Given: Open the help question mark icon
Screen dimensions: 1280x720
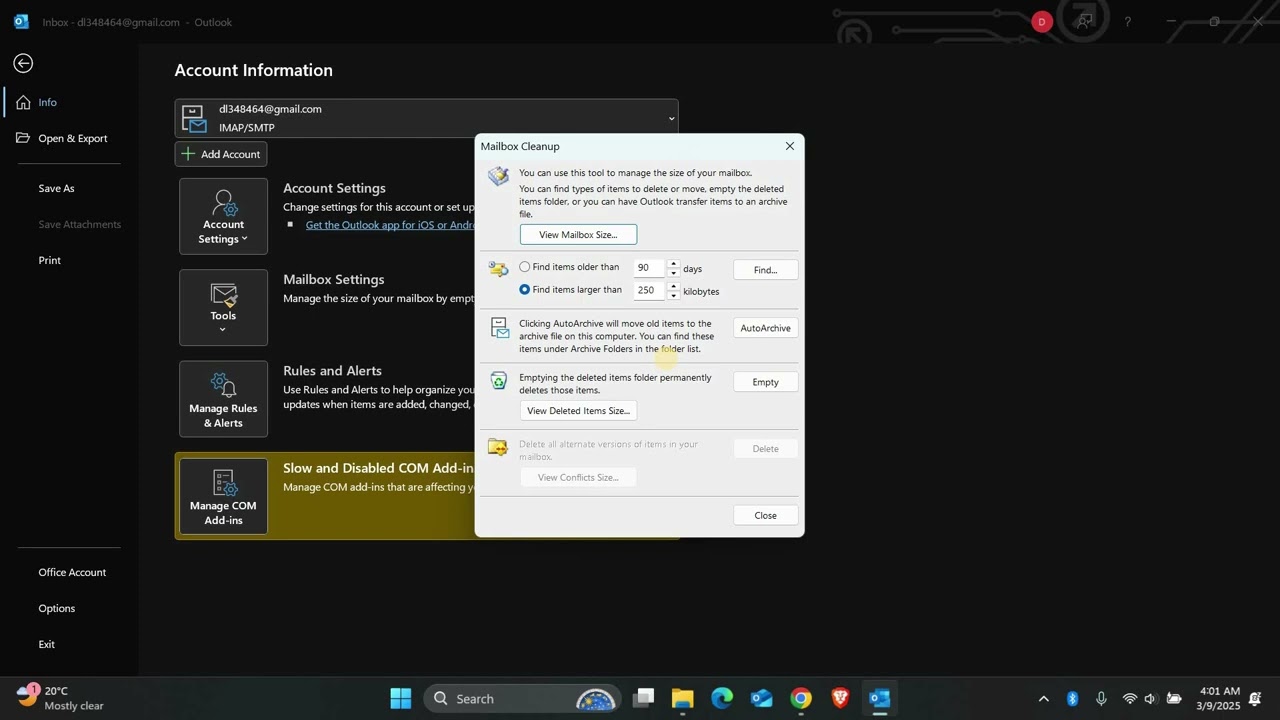Looking at the screenshot, I should 1128,22.
